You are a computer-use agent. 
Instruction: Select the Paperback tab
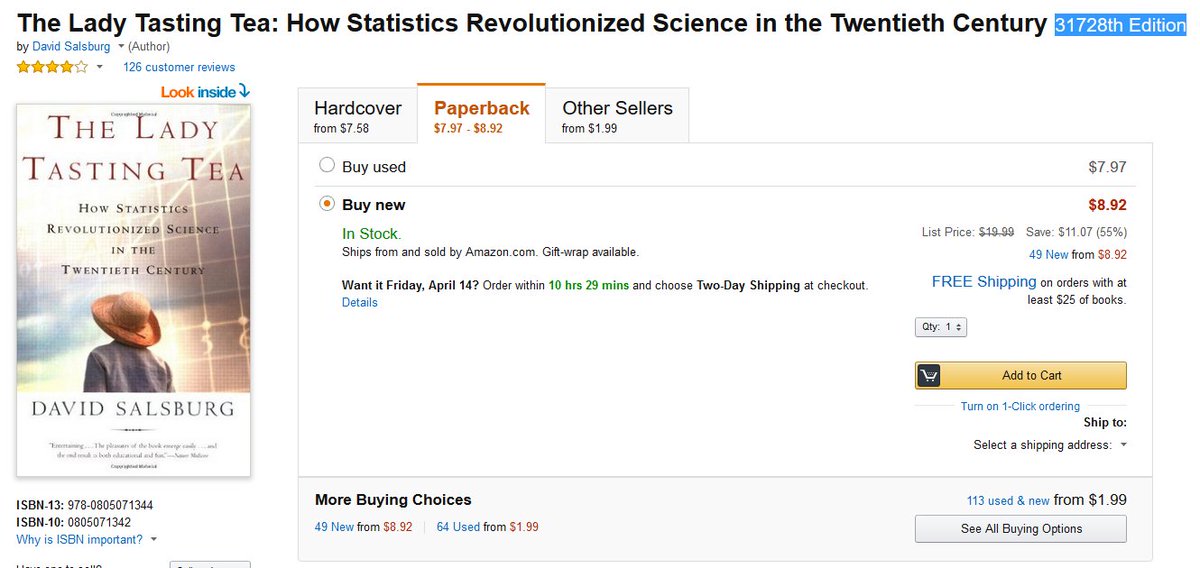tap(481, 115)
